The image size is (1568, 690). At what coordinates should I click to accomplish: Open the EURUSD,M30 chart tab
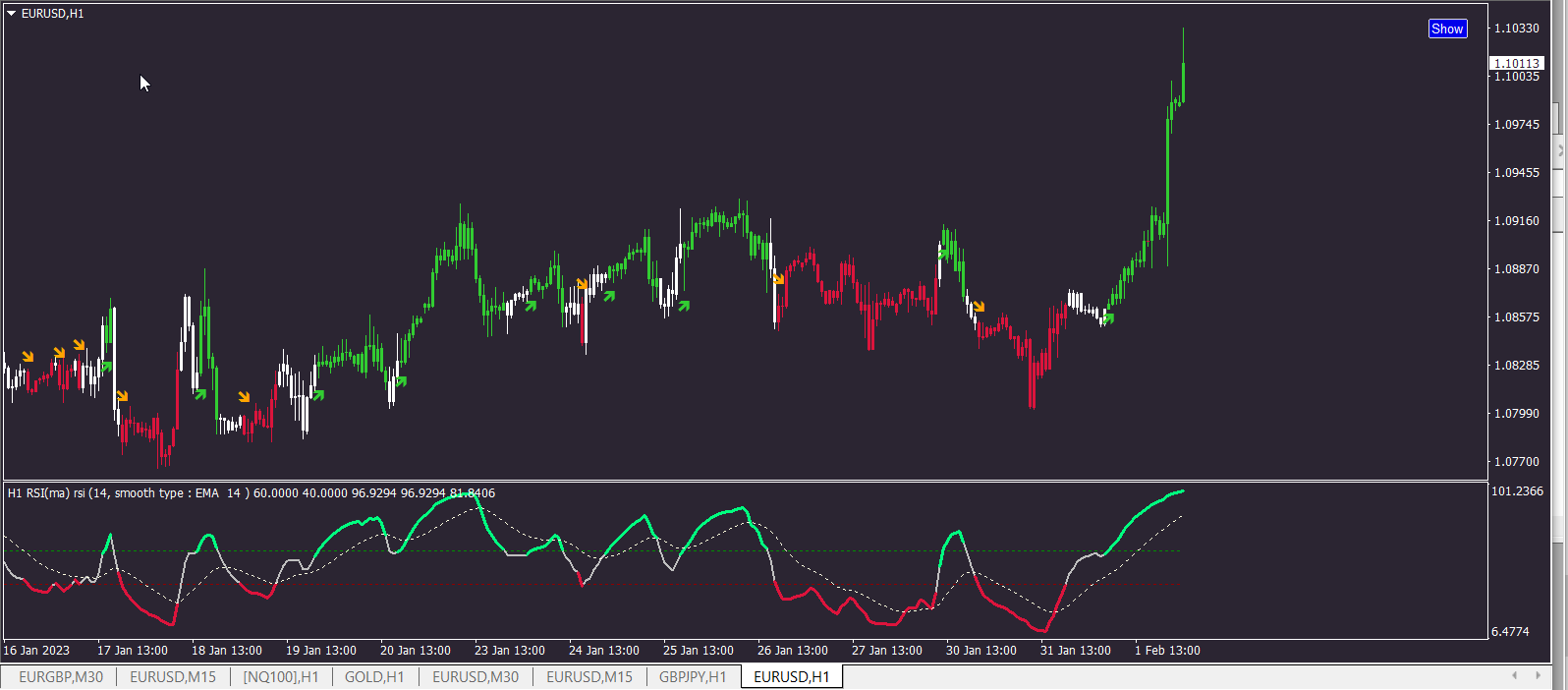pyautogui.click(x=476, y=677)
